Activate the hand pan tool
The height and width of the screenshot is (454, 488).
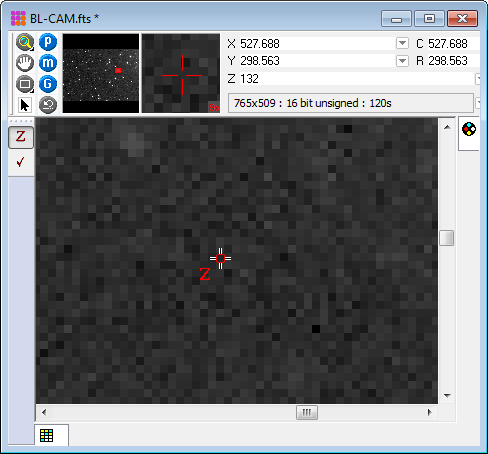[25, 63]
